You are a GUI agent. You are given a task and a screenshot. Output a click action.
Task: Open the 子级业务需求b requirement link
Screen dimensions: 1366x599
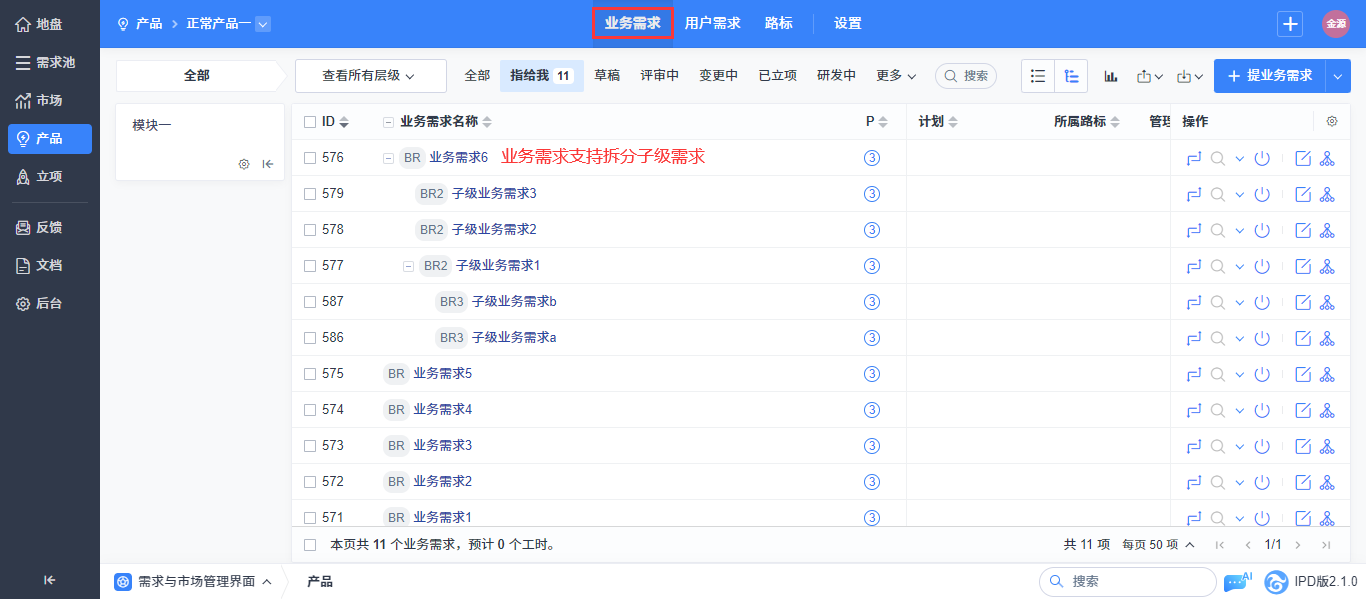514,302
